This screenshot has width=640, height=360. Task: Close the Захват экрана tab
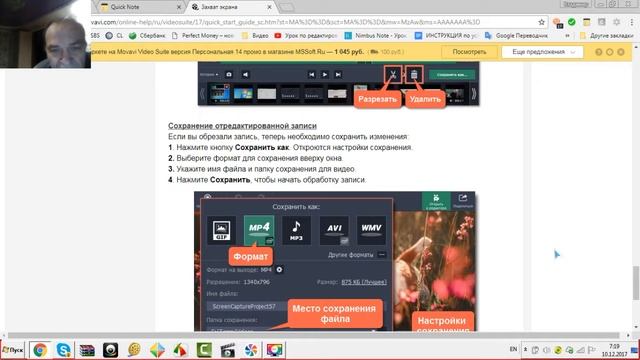coord(269,7)
